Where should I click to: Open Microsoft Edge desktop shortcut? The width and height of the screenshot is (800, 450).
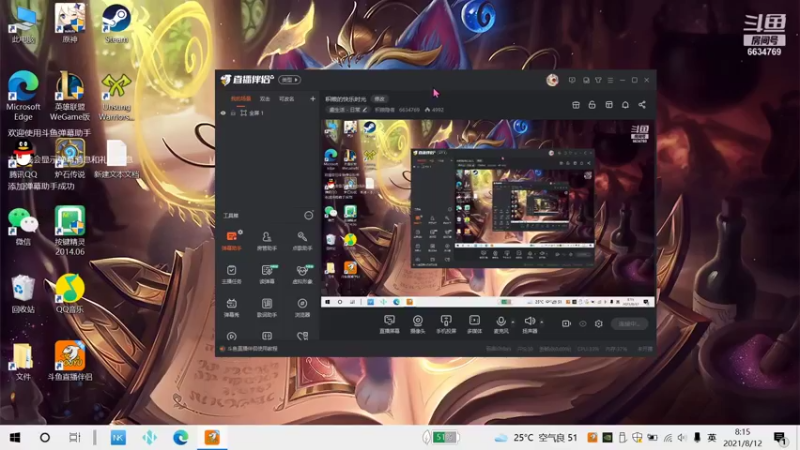[23, 96]
